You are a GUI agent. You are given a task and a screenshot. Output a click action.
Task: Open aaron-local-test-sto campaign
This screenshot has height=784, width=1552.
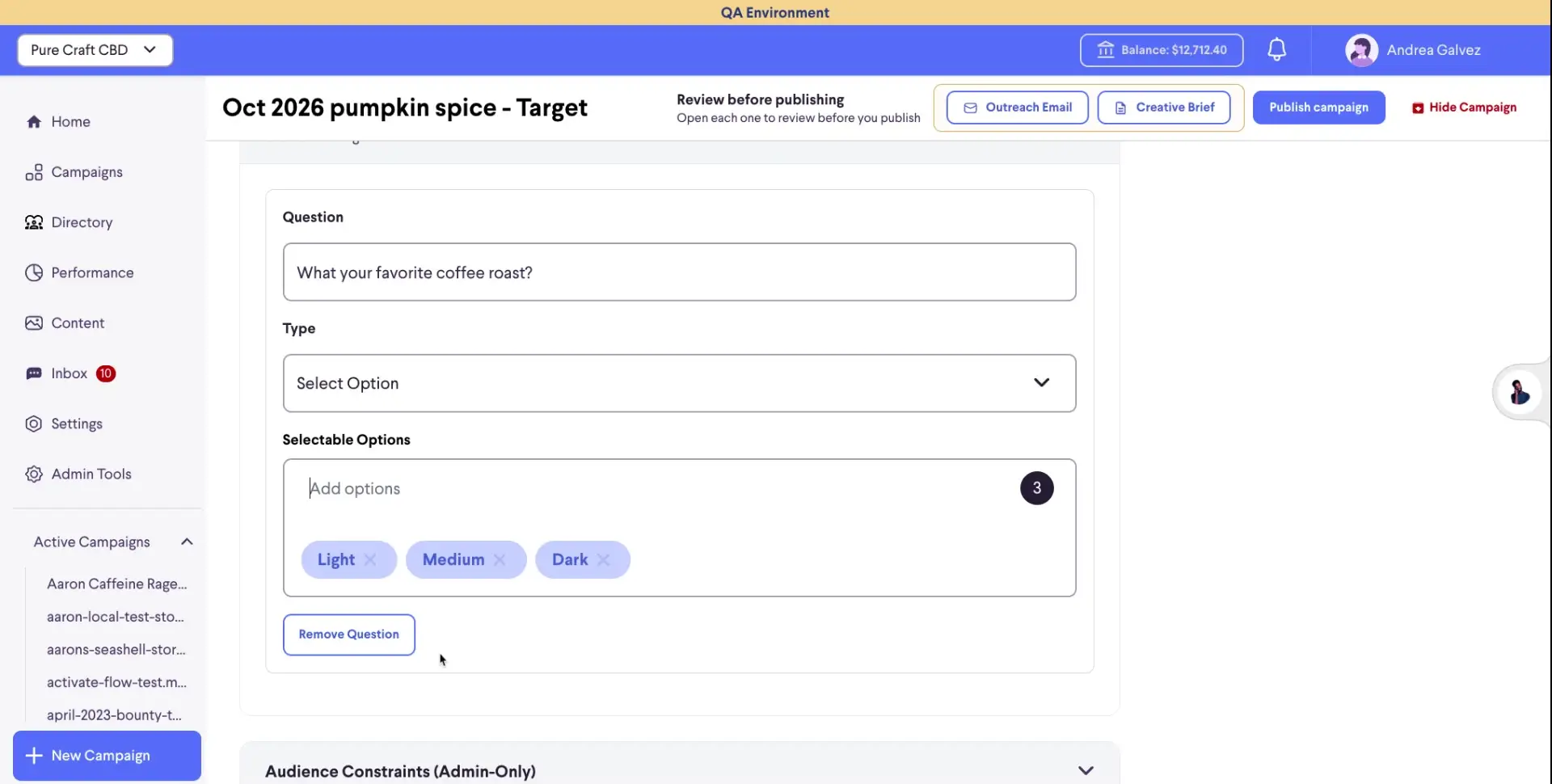click(x=116, y=617)
